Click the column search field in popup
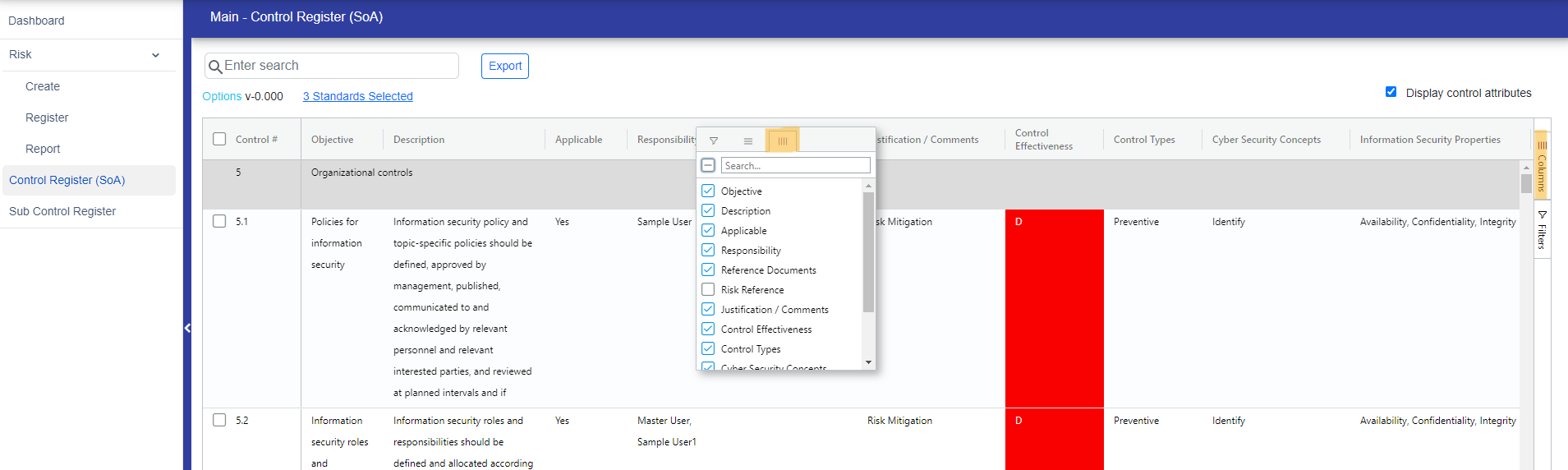The image size is (1568, 470). (794, 165)
